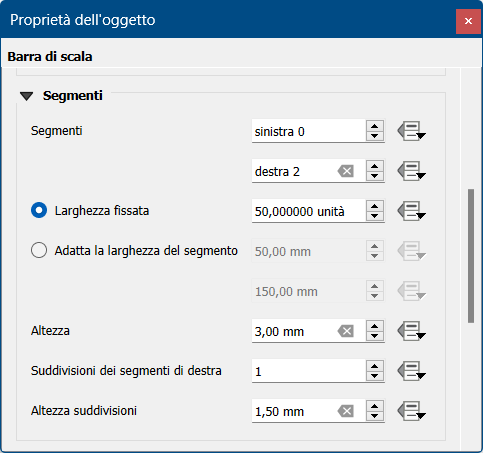The height and width of the screenshot is (453, 483).
Task: Decrease the Altezza value
Action: [375, 336]
